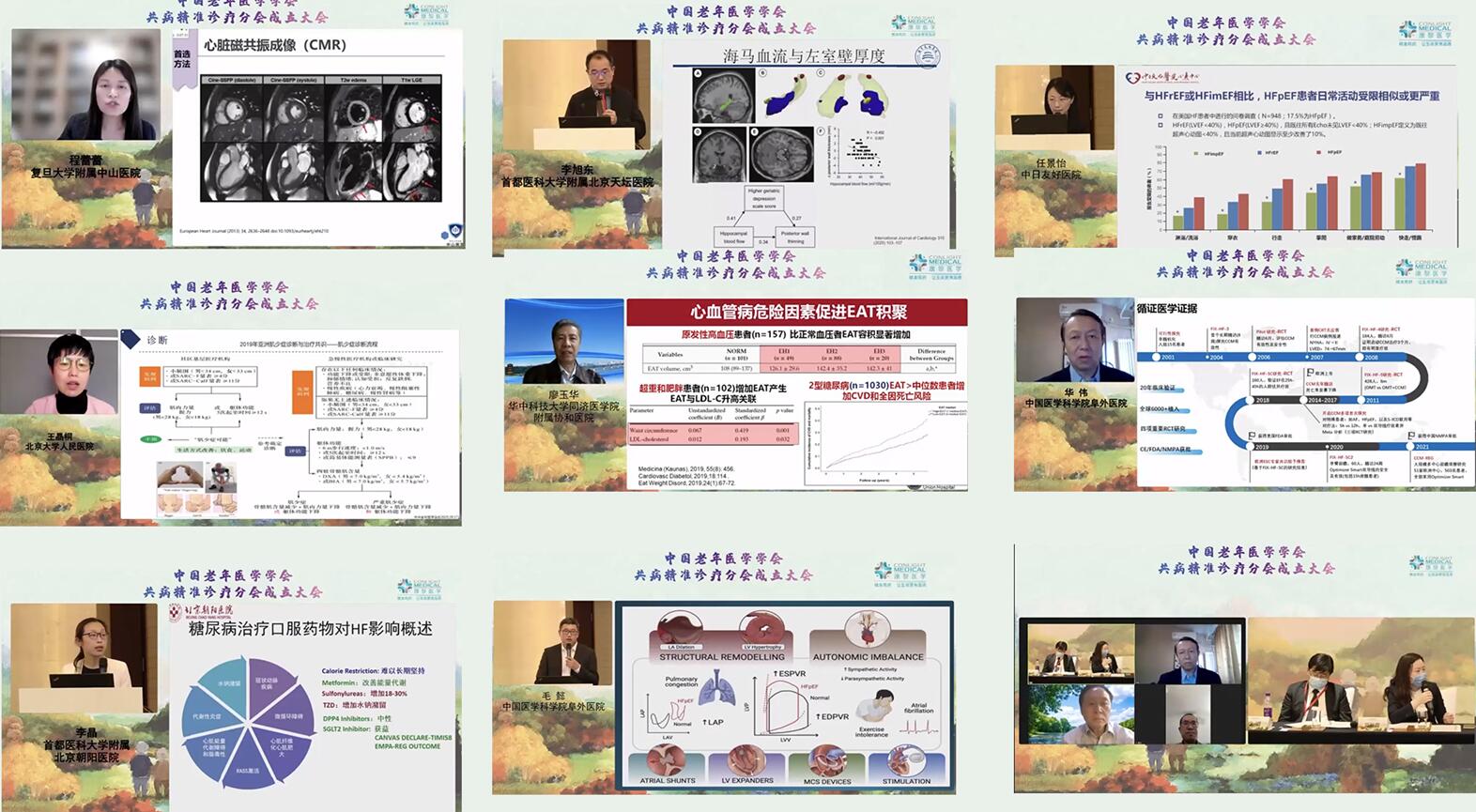The image size is (1476, 812).
Task: Click Conlight Medical logo above the CMR slide
Action: 427,13
